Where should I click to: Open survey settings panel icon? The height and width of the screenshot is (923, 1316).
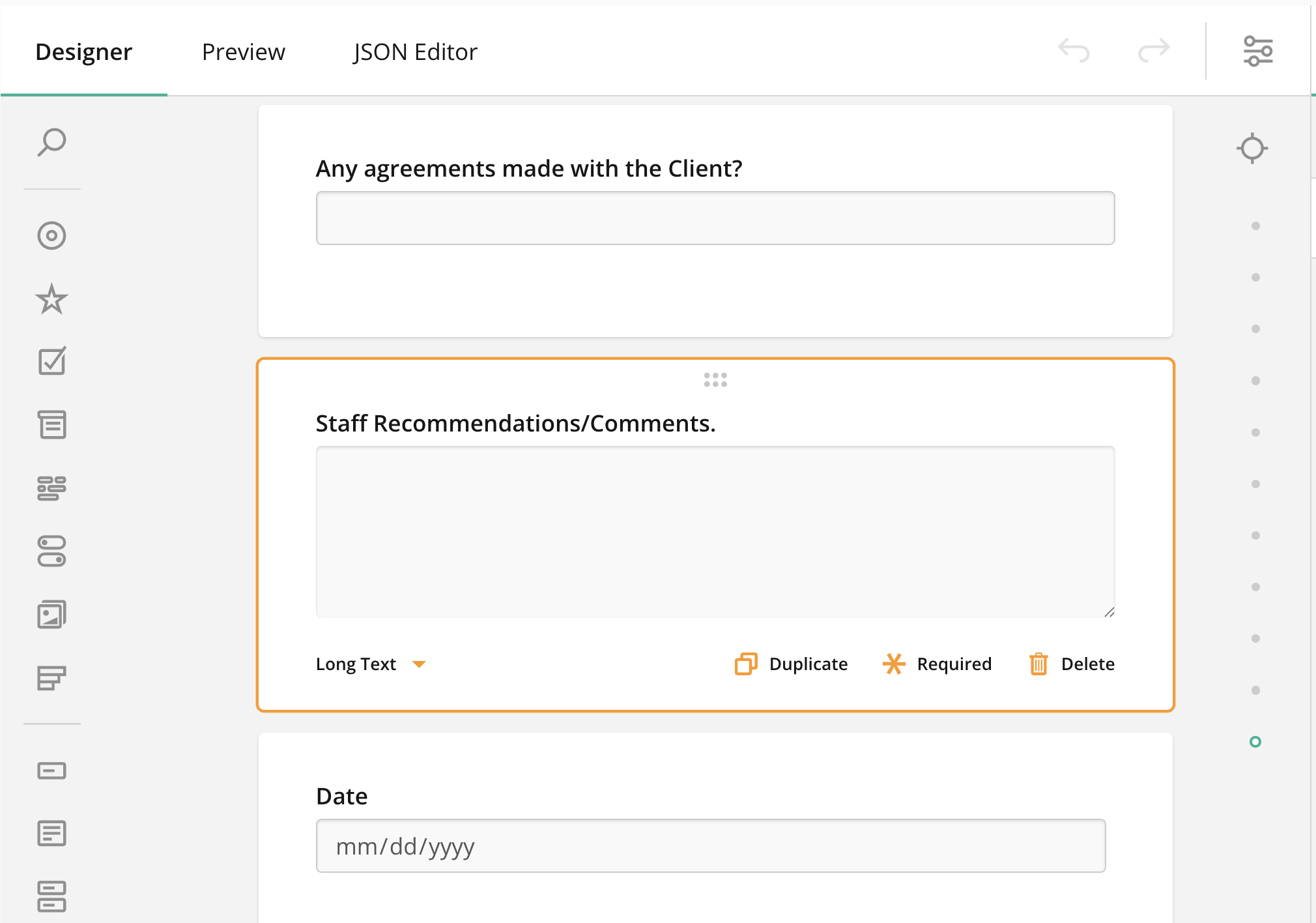click(x=1257, y=51)
